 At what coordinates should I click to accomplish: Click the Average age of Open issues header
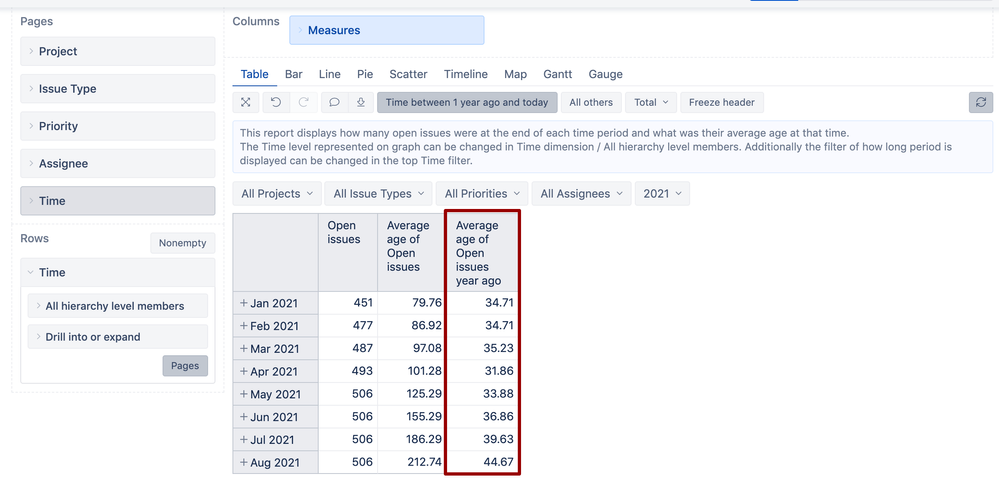[408, 246]
